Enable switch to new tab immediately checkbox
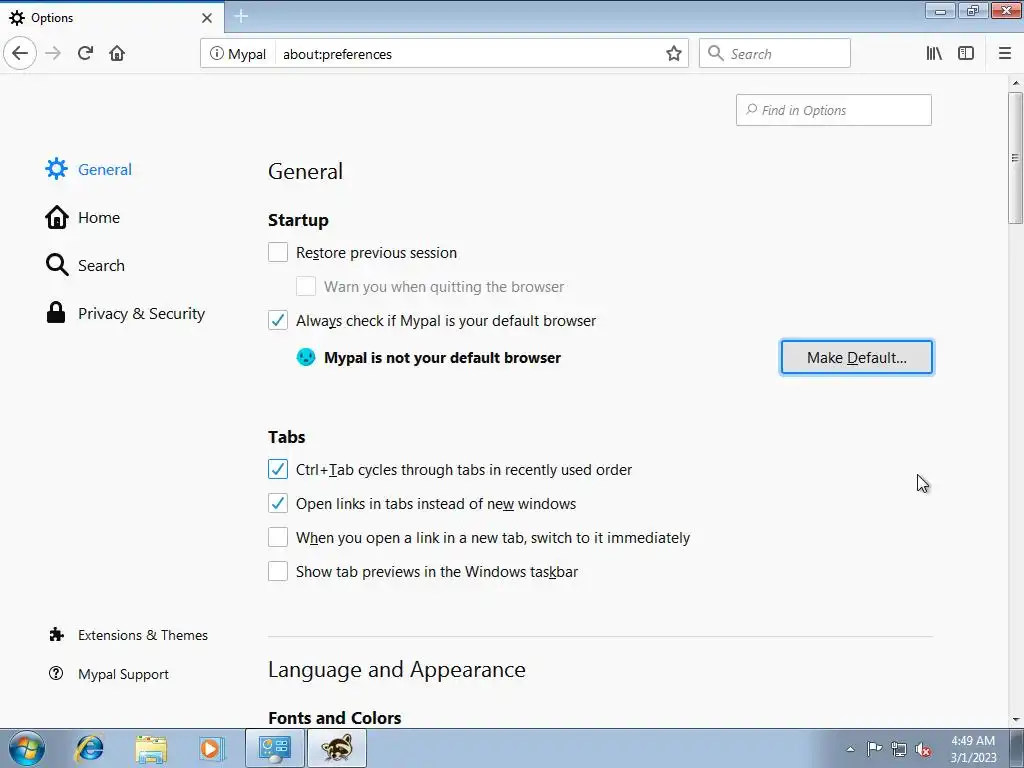 click(278, 537)
